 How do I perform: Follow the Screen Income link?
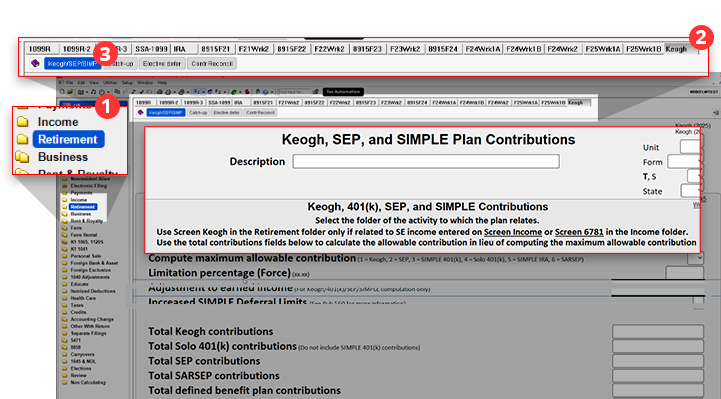click(513, 232)
